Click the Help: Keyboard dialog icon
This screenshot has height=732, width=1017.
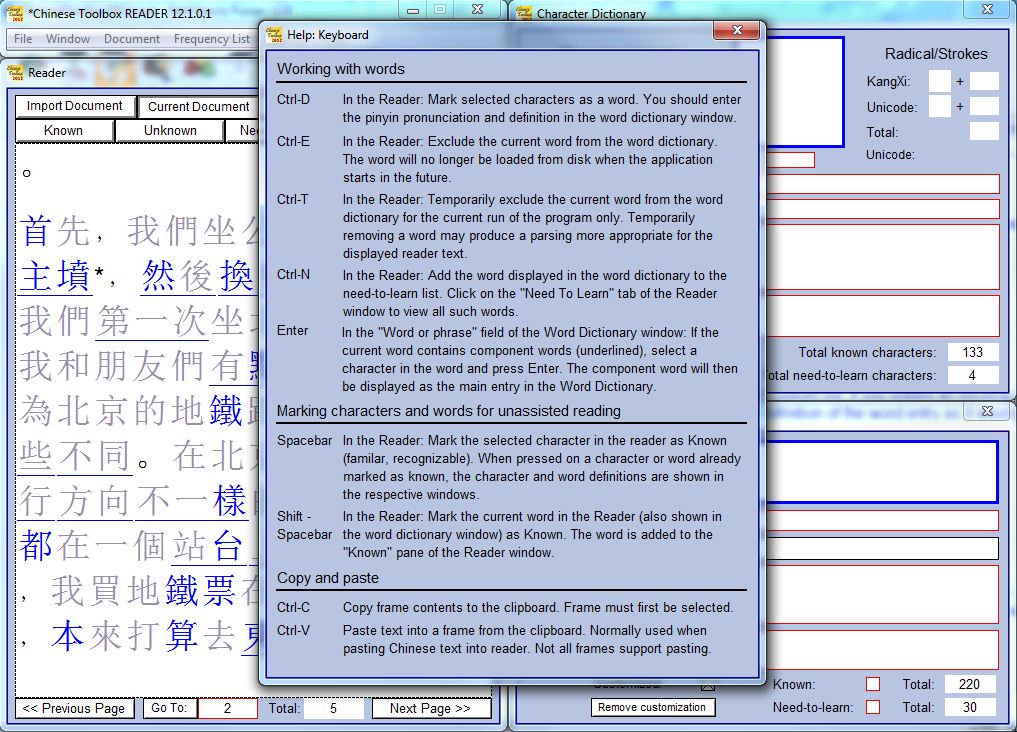274,35
